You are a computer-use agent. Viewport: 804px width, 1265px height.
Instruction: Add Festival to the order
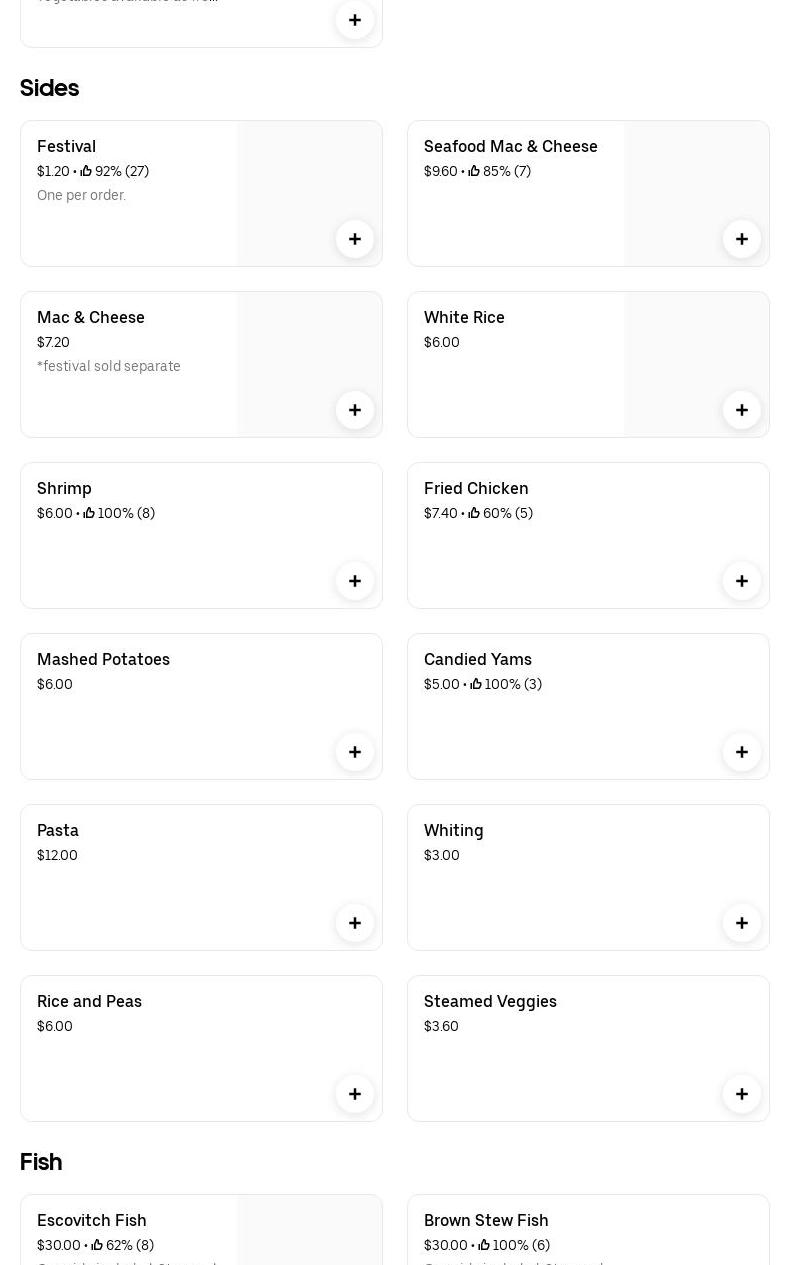355,239
